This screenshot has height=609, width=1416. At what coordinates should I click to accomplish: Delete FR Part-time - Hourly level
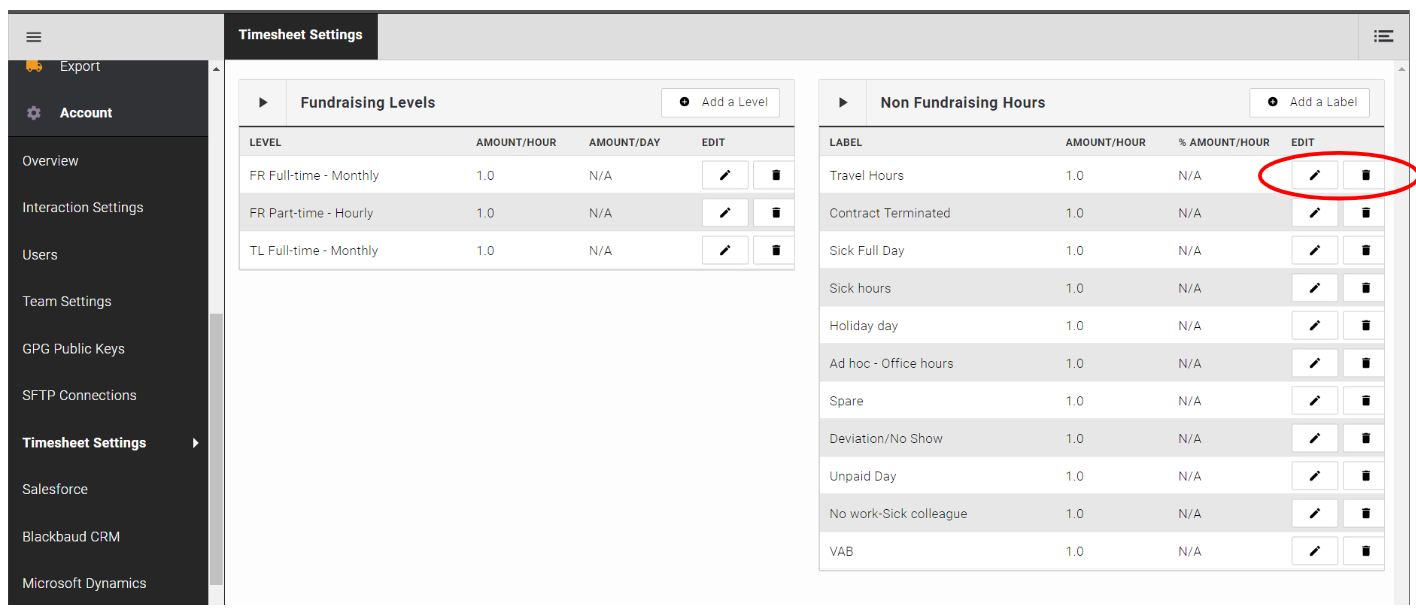click(x=775, y=213)
